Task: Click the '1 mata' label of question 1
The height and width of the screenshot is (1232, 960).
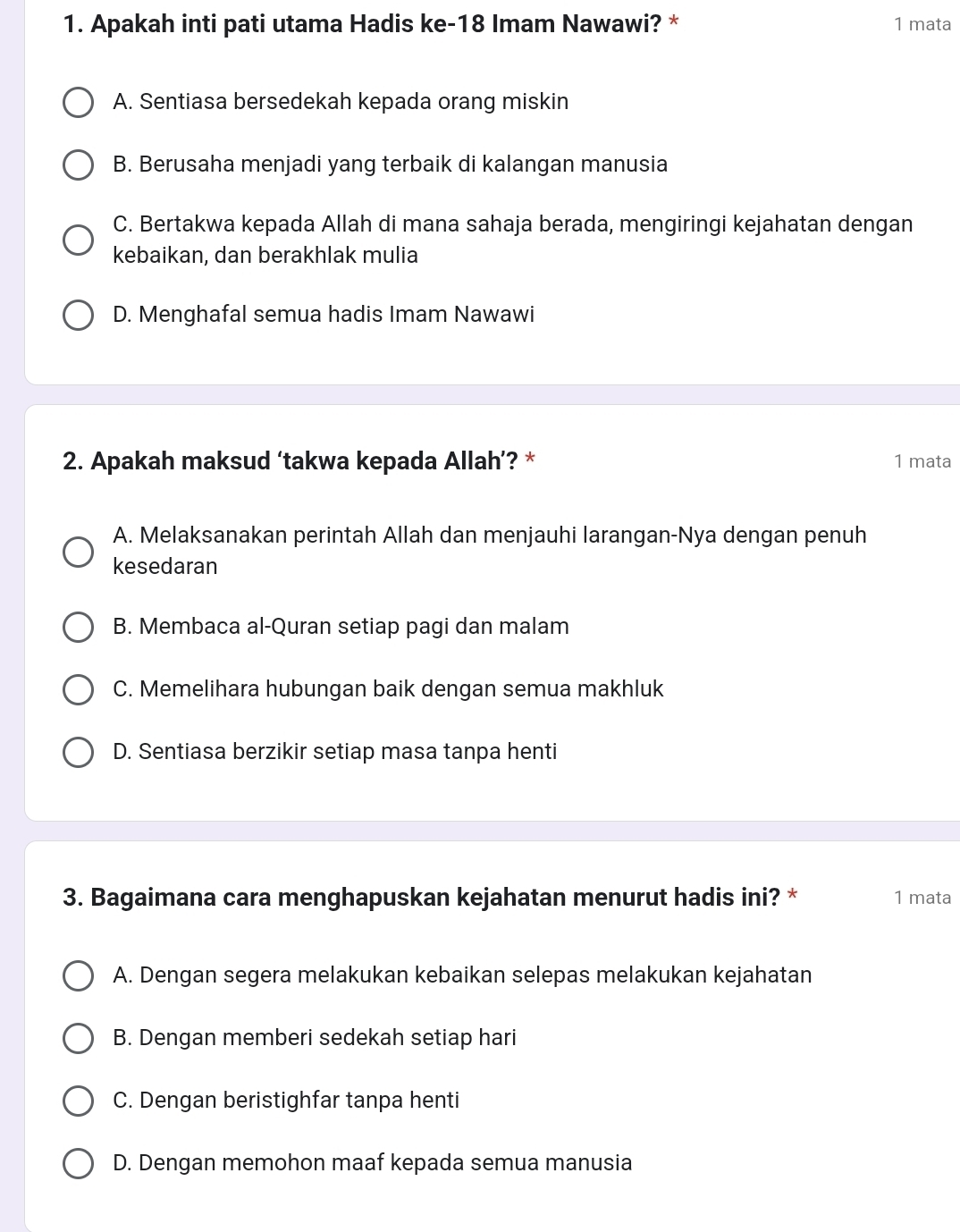Action: point(922,25)
